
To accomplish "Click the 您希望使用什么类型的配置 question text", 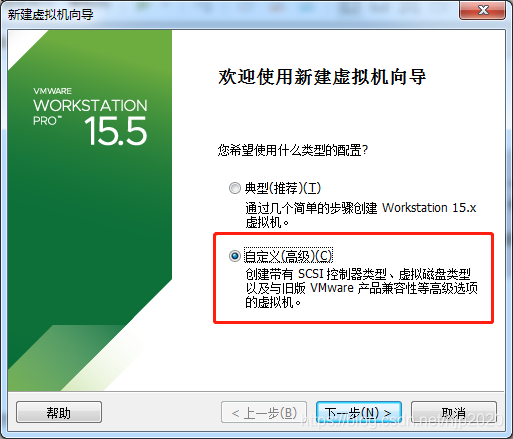I will coord(293,150).
